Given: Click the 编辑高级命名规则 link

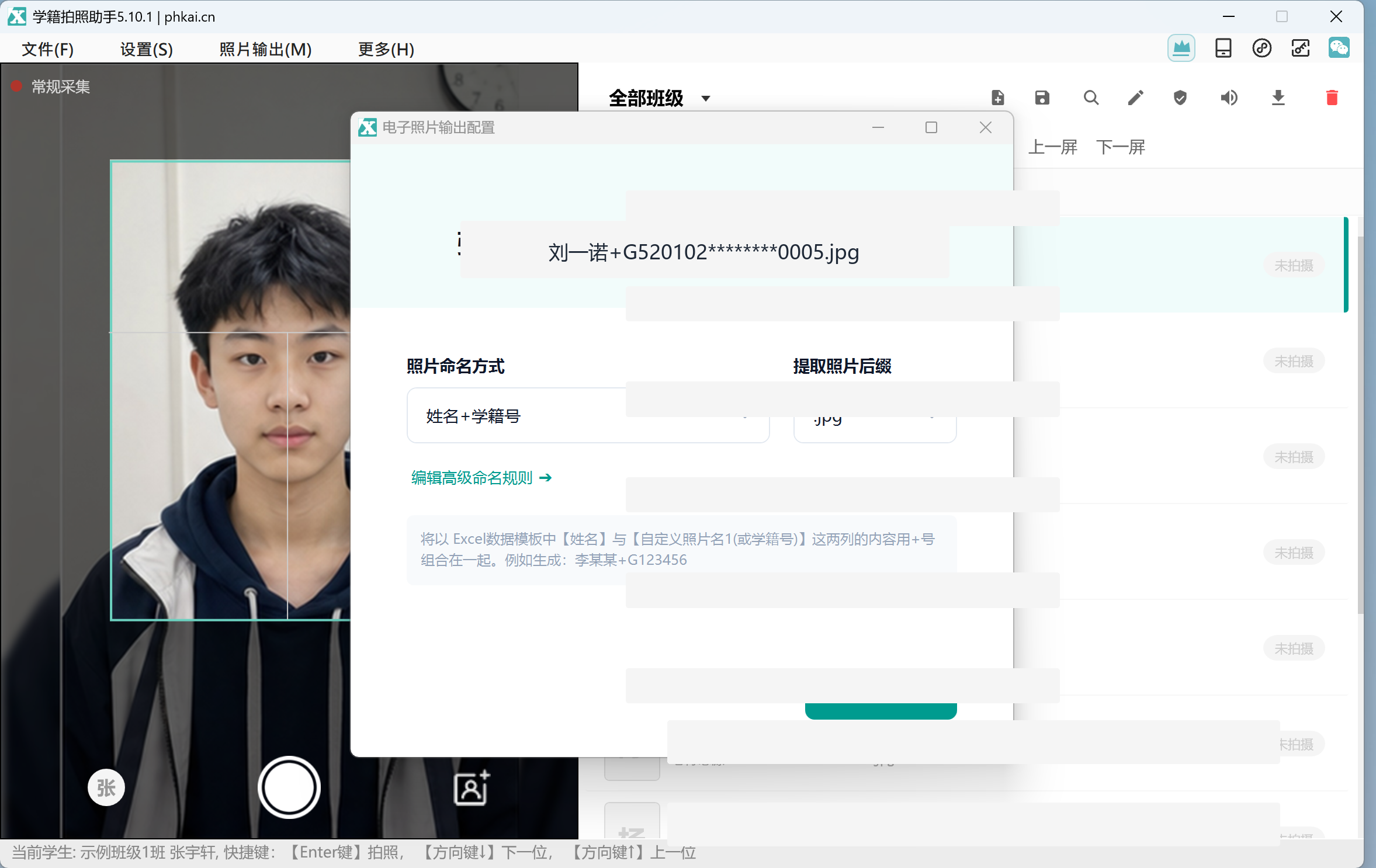Looking at the screenshot, I should 481,478.
